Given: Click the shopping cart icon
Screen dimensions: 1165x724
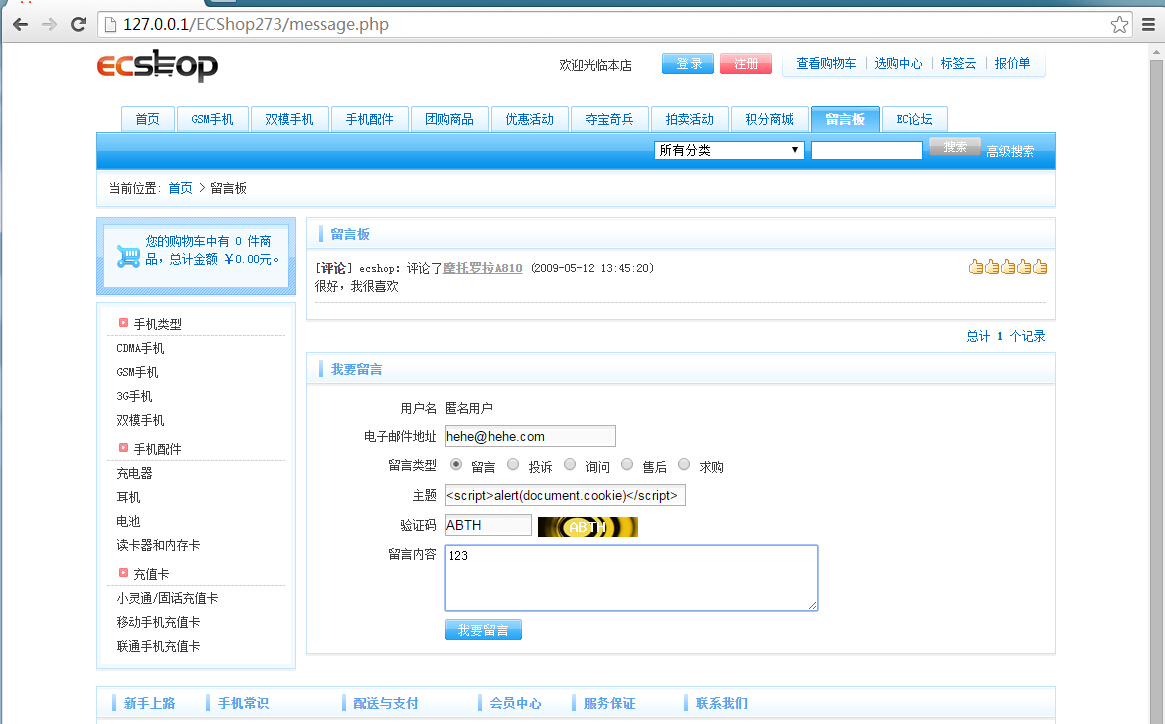Looking at the screenshot, I should pyautogui.click(x=128, y=256).
